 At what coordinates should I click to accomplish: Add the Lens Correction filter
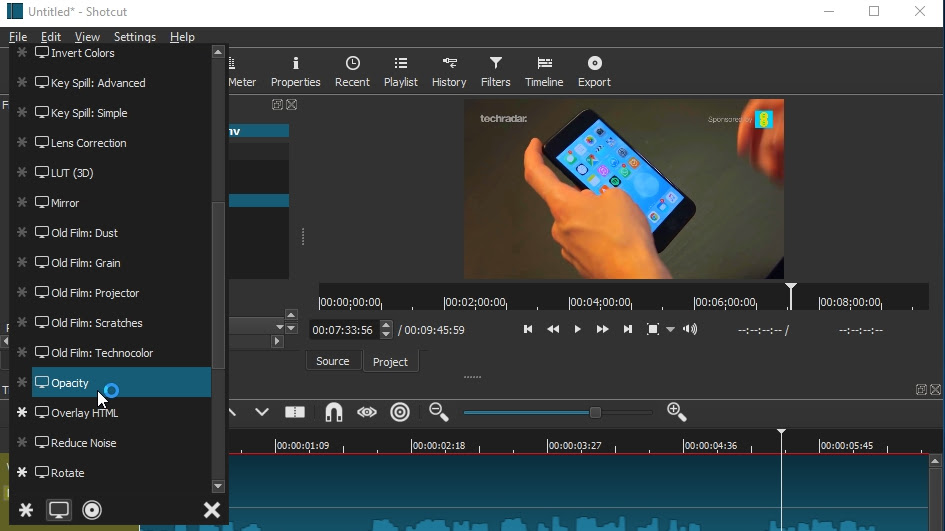coord(121,143)
